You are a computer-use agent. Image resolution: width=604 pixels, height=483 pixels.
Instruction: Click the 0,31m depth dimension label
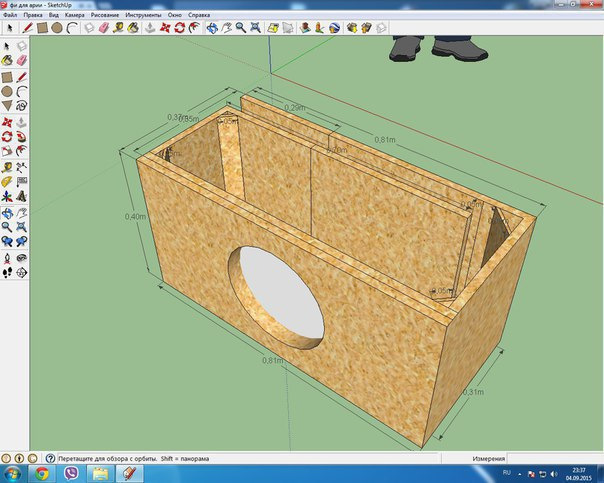[x=473, y=392]
